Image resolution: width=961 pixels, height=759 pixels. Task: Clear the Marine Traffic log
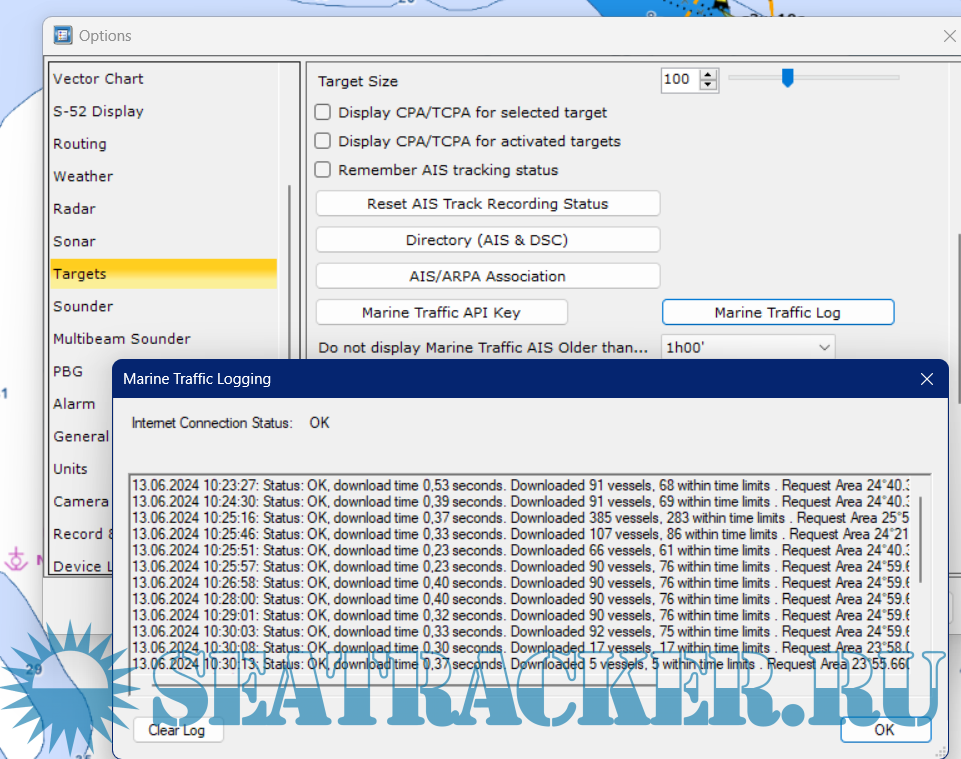(177, 730)
